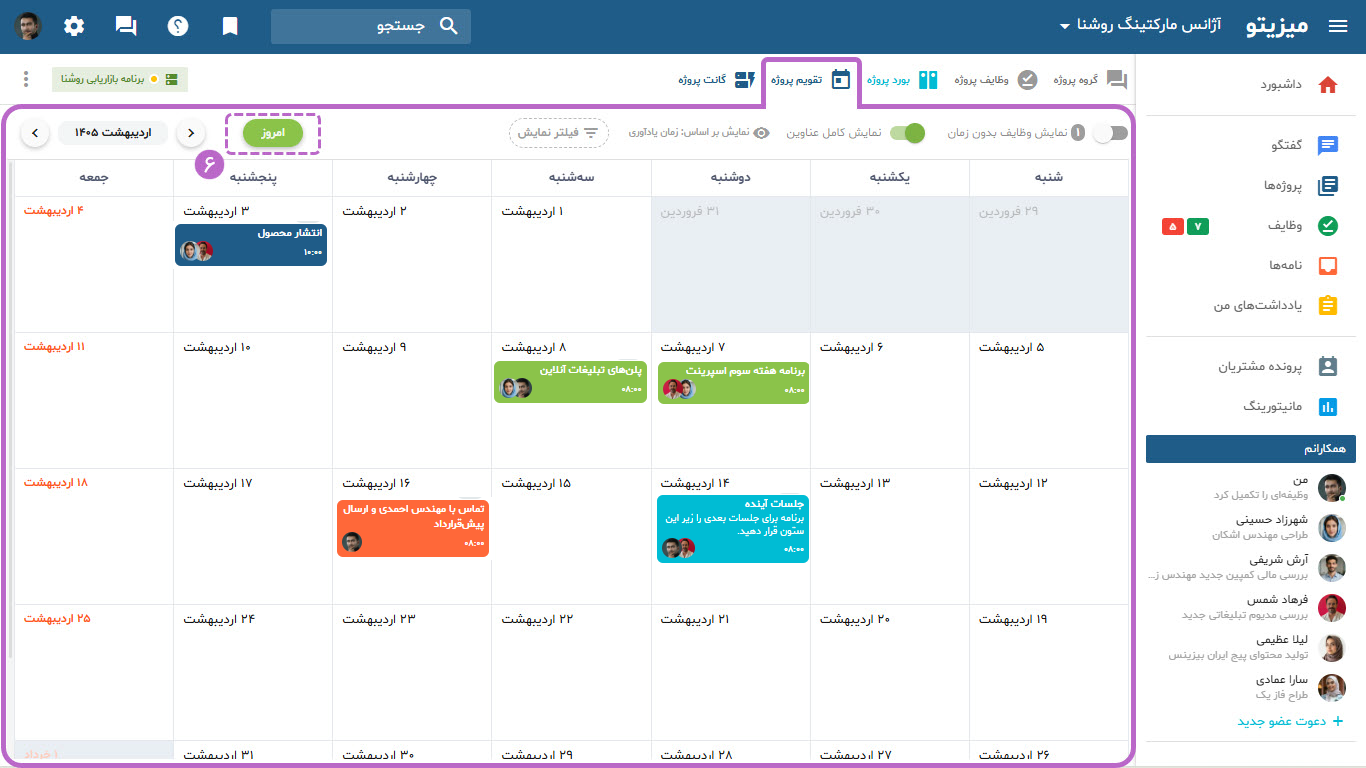Click the chevron right of اردیبهشت ۱۴۰۵
The height and width of the screenshot is (768, 1366).
(190, 132)
